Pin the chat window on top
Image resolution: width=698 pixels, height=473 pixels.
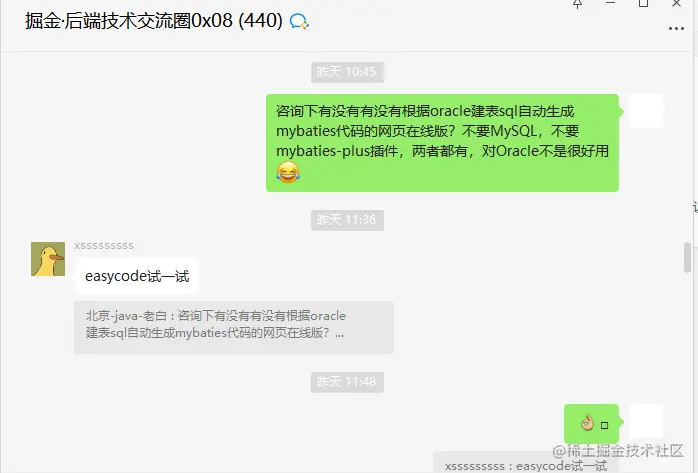point(577,4)
